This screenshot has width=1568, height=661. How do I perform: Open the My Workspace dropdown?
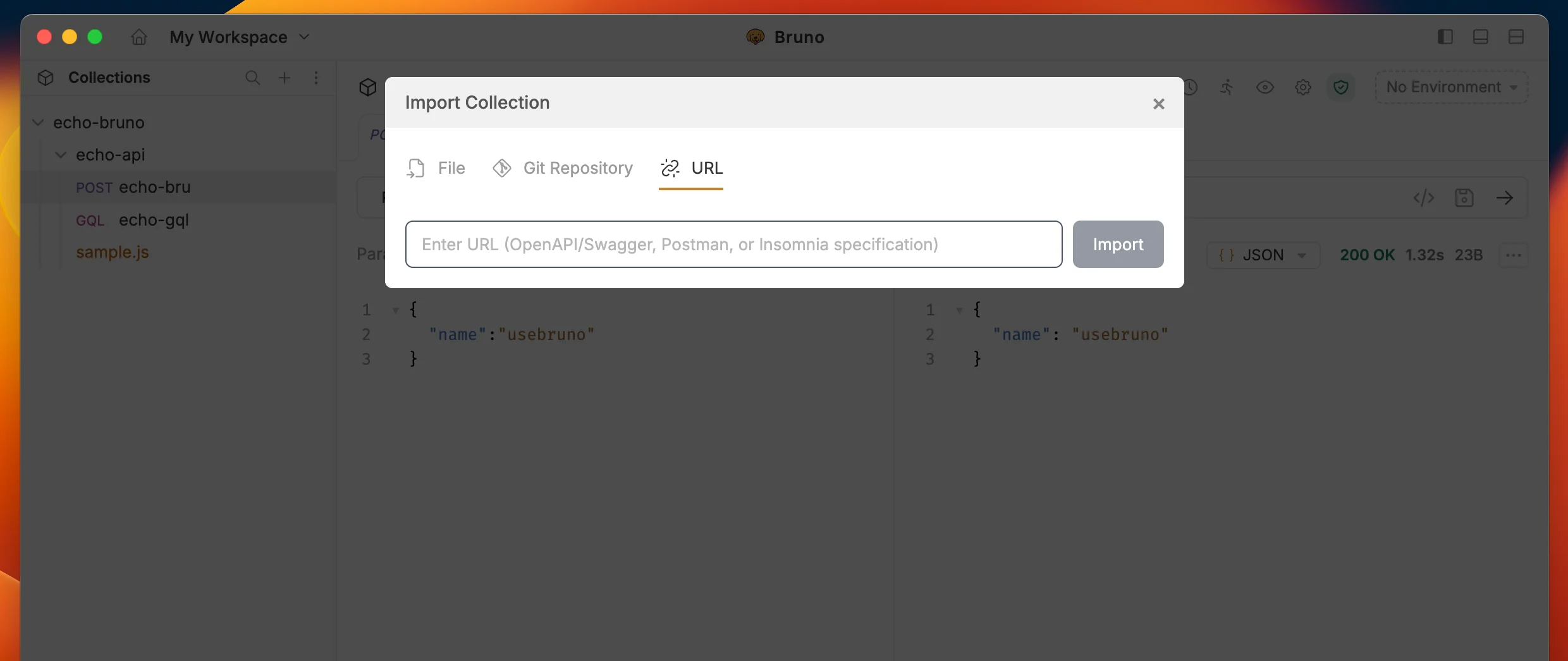pos(240,37)
